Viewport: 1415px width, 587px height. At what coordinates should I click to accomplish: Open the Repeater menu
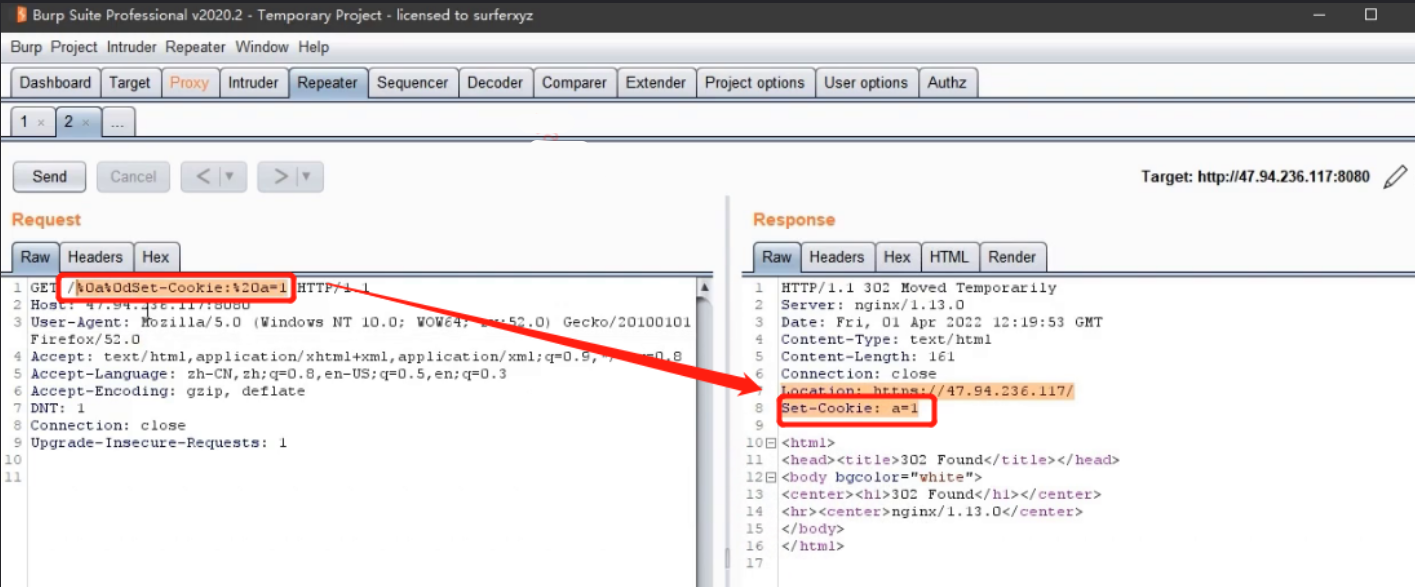tap(196, 47)
